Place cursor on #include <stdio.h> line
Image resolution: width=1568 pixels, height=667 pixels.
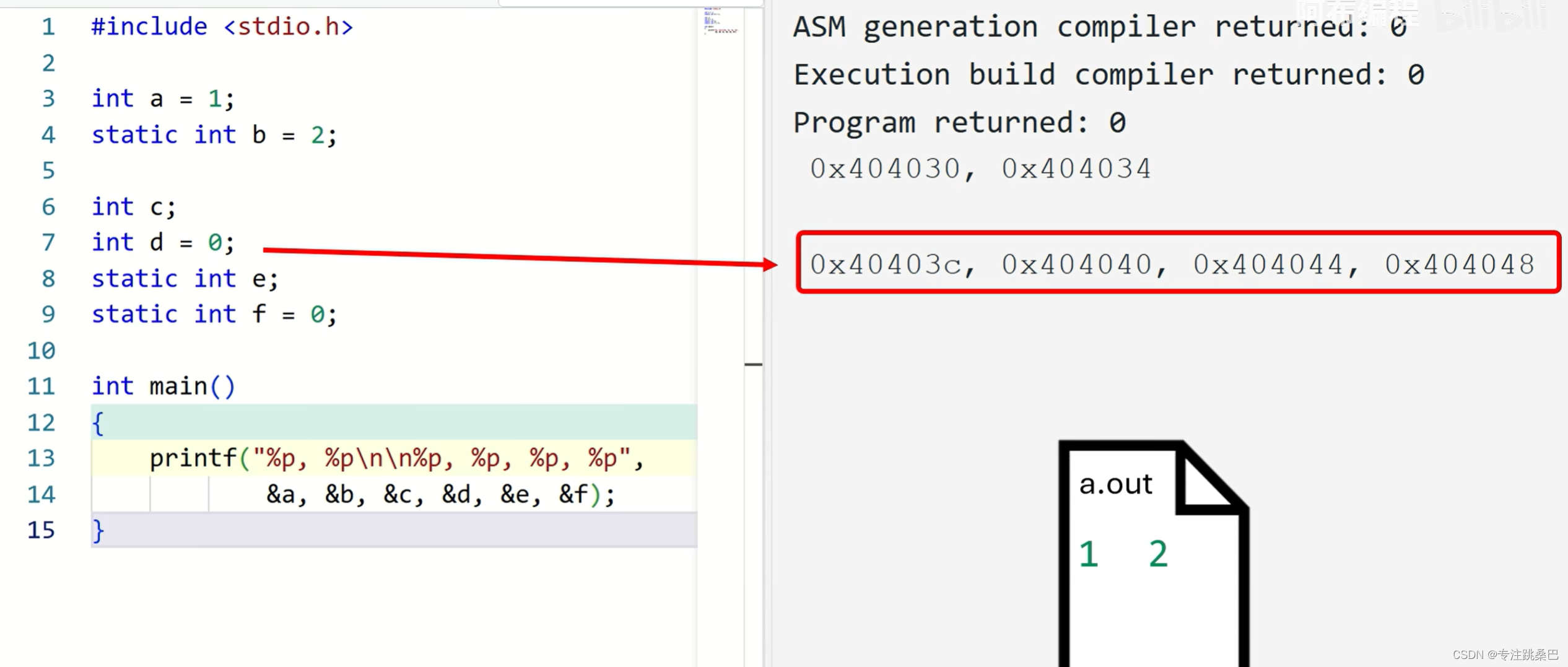tap(222, 27)
